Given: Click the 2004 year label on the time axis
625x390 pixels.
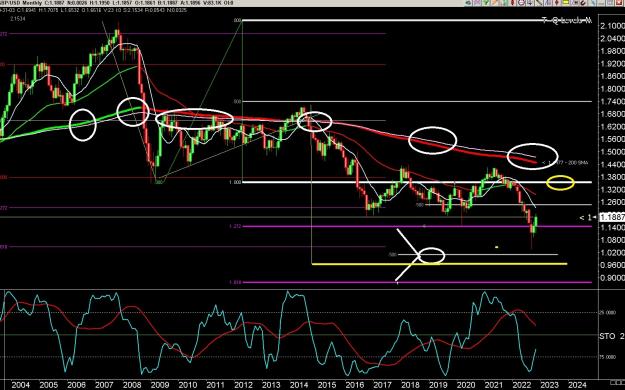Looking at the screenshot, I should [x=21, y=385].
